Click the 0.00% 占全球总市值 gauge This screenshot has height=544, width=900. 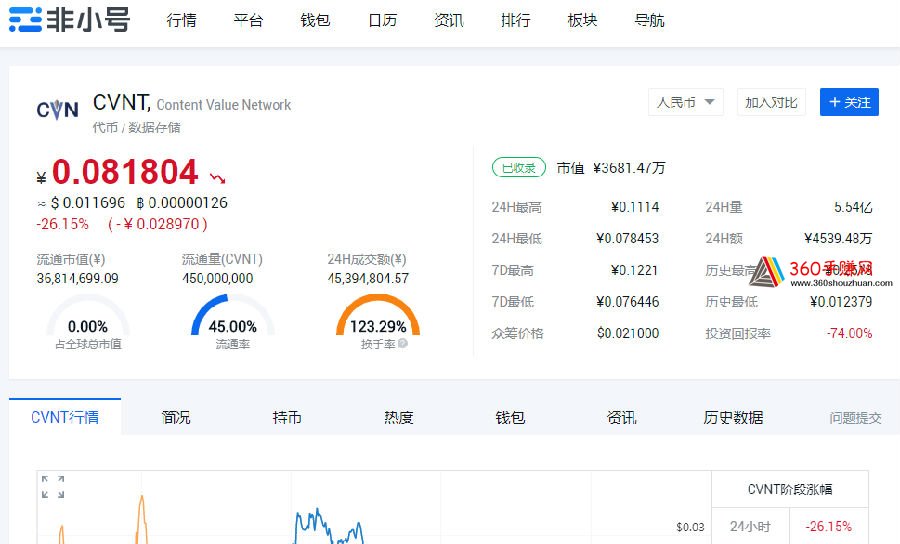pos(88,316)
